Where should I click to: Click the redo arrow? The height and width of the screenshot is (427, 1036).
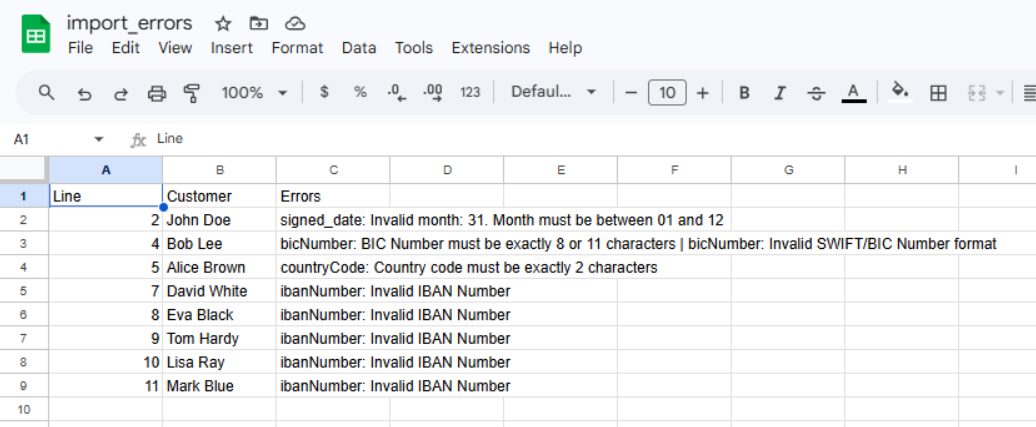click(x=120, y=93)
